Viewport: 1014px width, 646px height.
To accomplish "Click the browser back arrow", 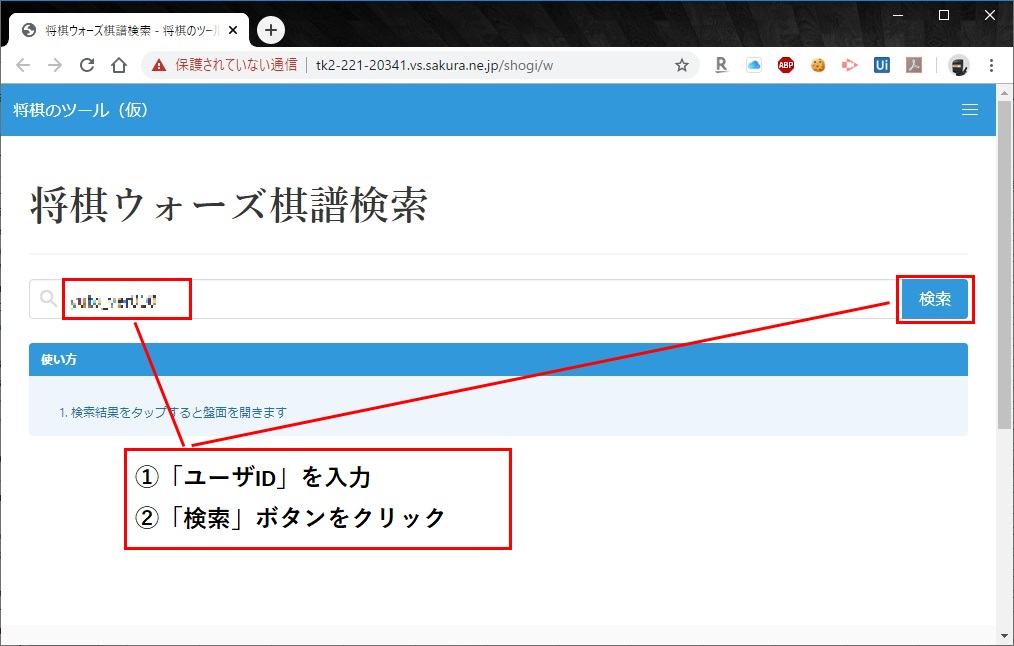I will 23,65.
